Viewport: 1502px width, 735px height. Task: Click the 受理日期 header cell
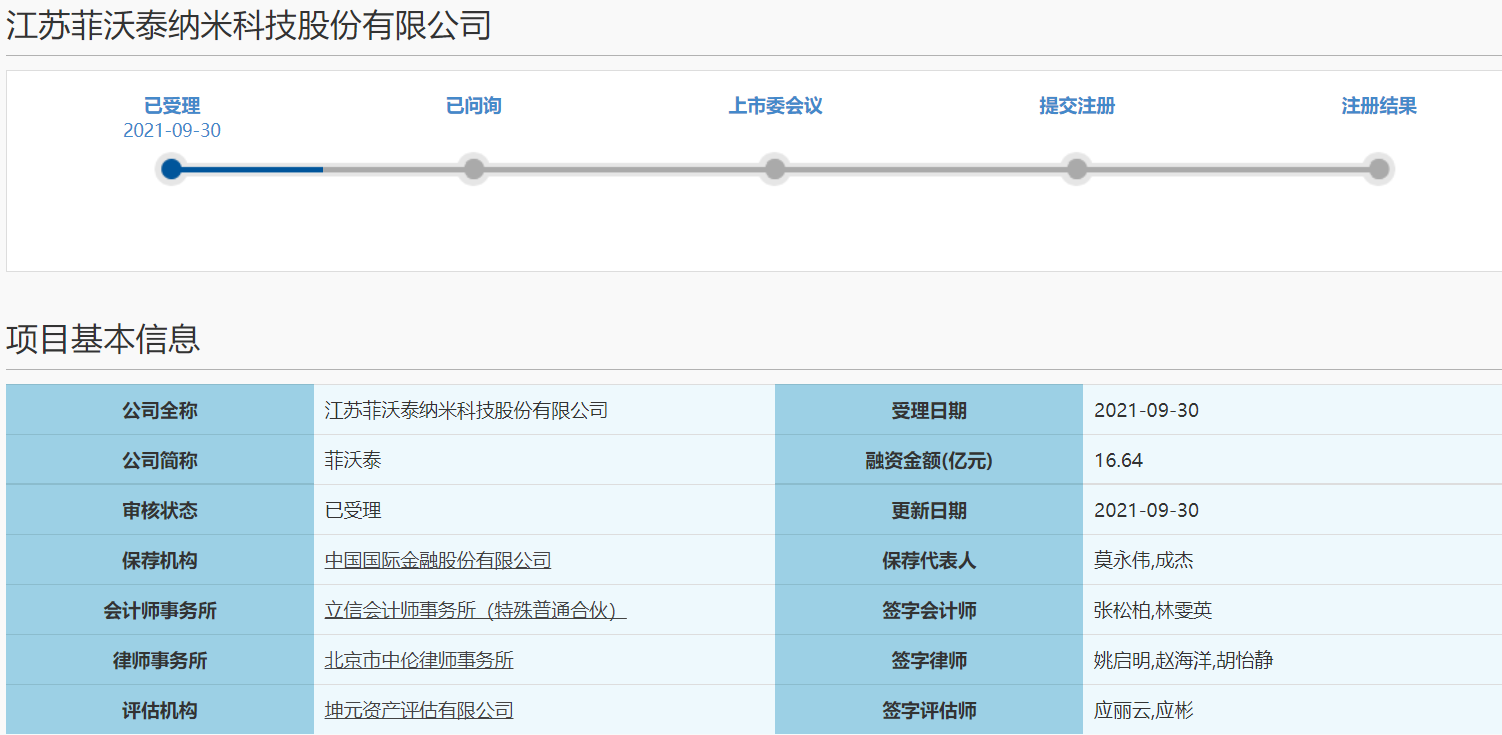point(929,410)
